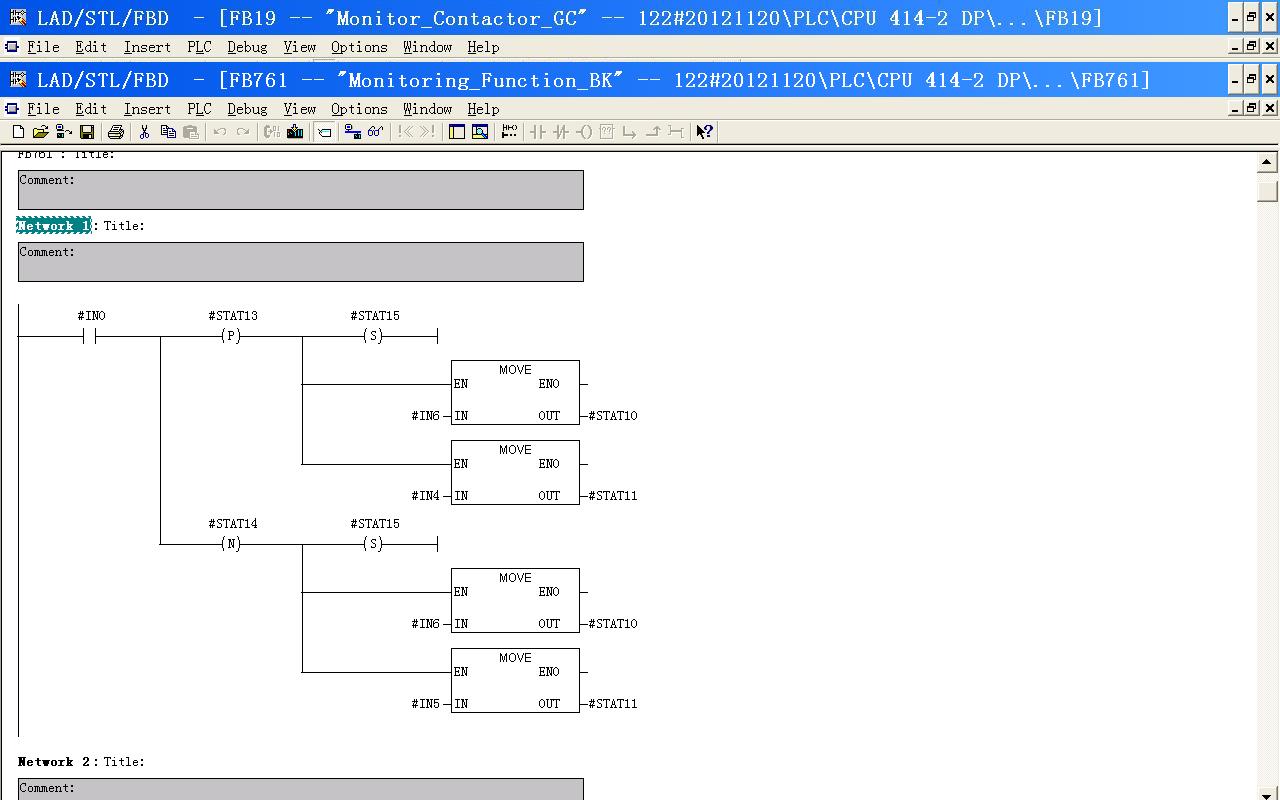Image resolution: width=1280 pixels, height=800 pixels.
Task: Toggle the Details view icon
Action: point(480,132)
